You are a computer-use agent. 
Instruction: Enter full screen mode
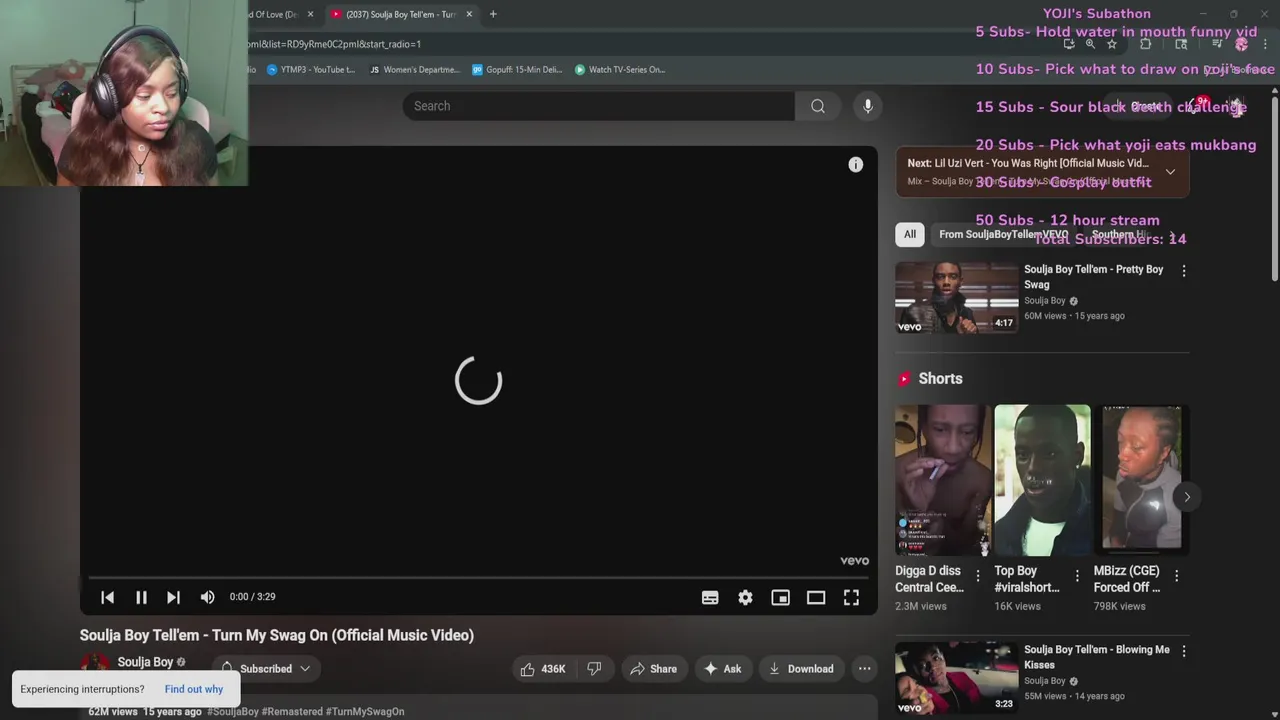coord(851,597)
